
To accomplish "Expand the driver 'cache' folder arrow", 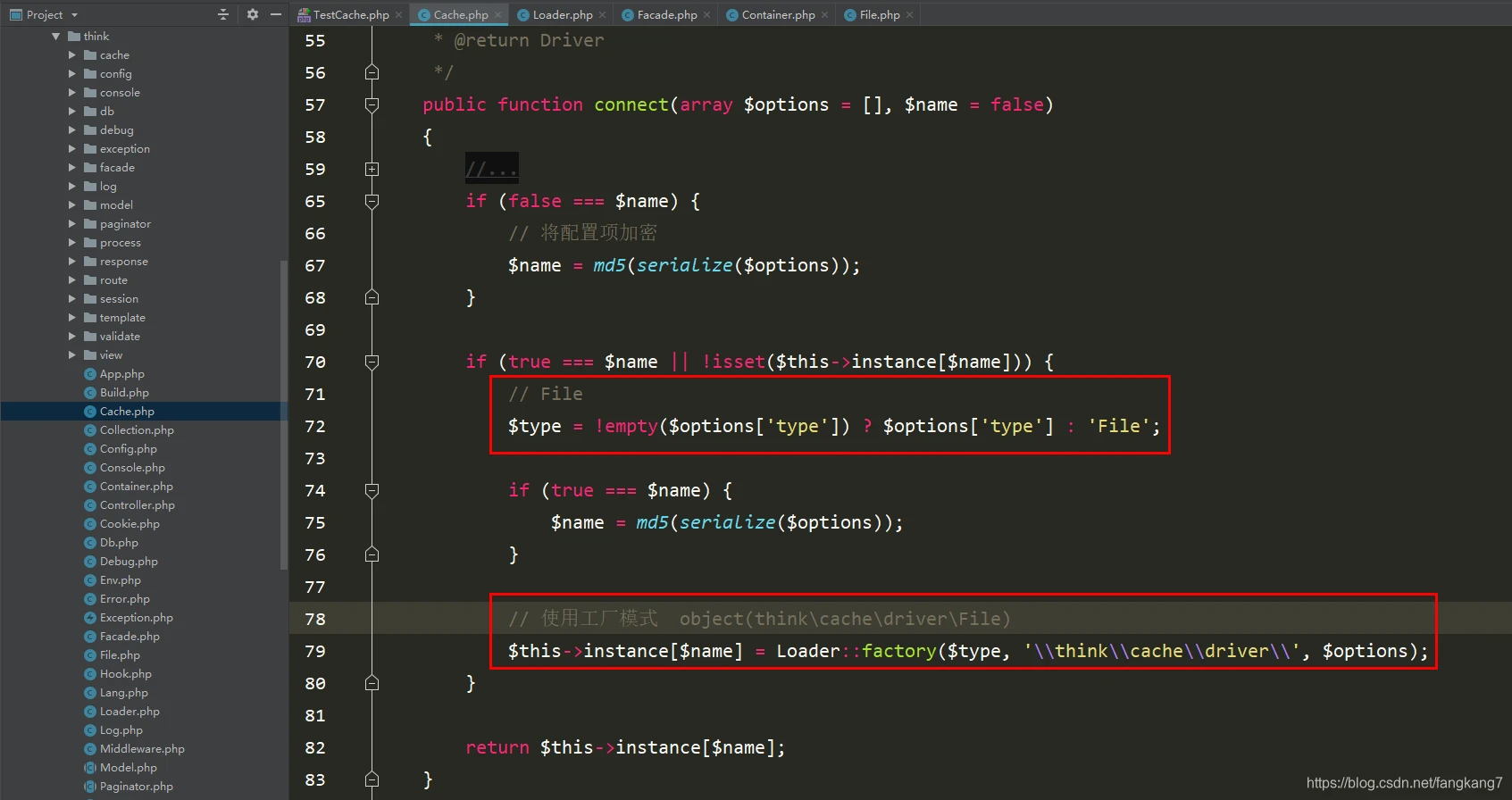I will (x=72, y=55).
